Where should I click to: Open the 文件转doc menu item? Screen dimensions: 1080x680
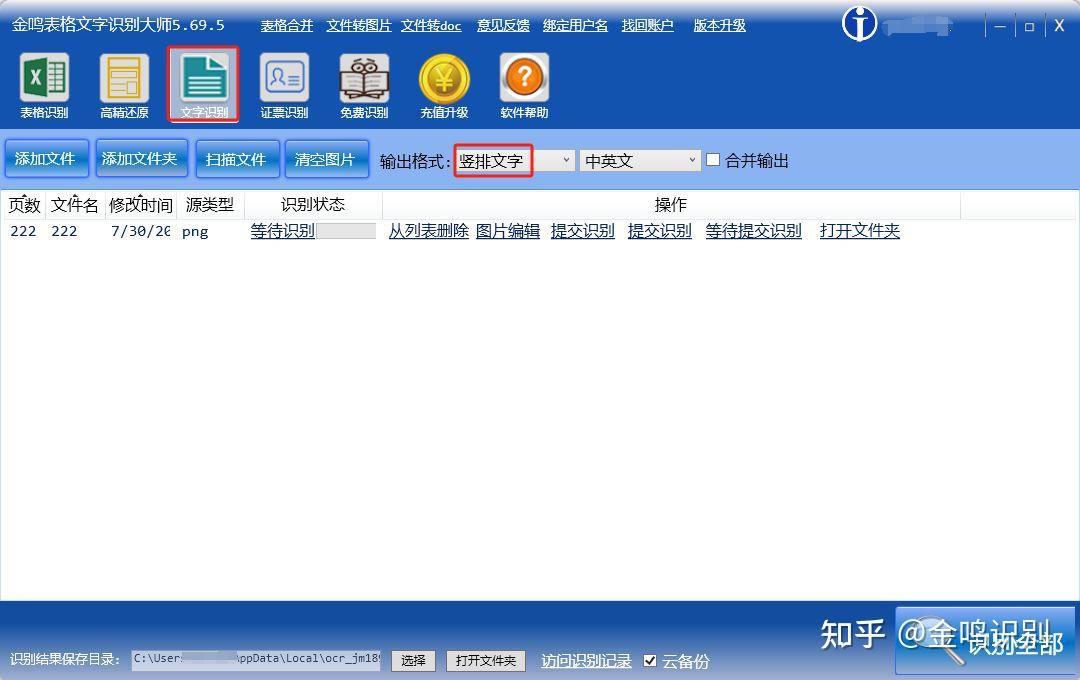tap(431, 25)
